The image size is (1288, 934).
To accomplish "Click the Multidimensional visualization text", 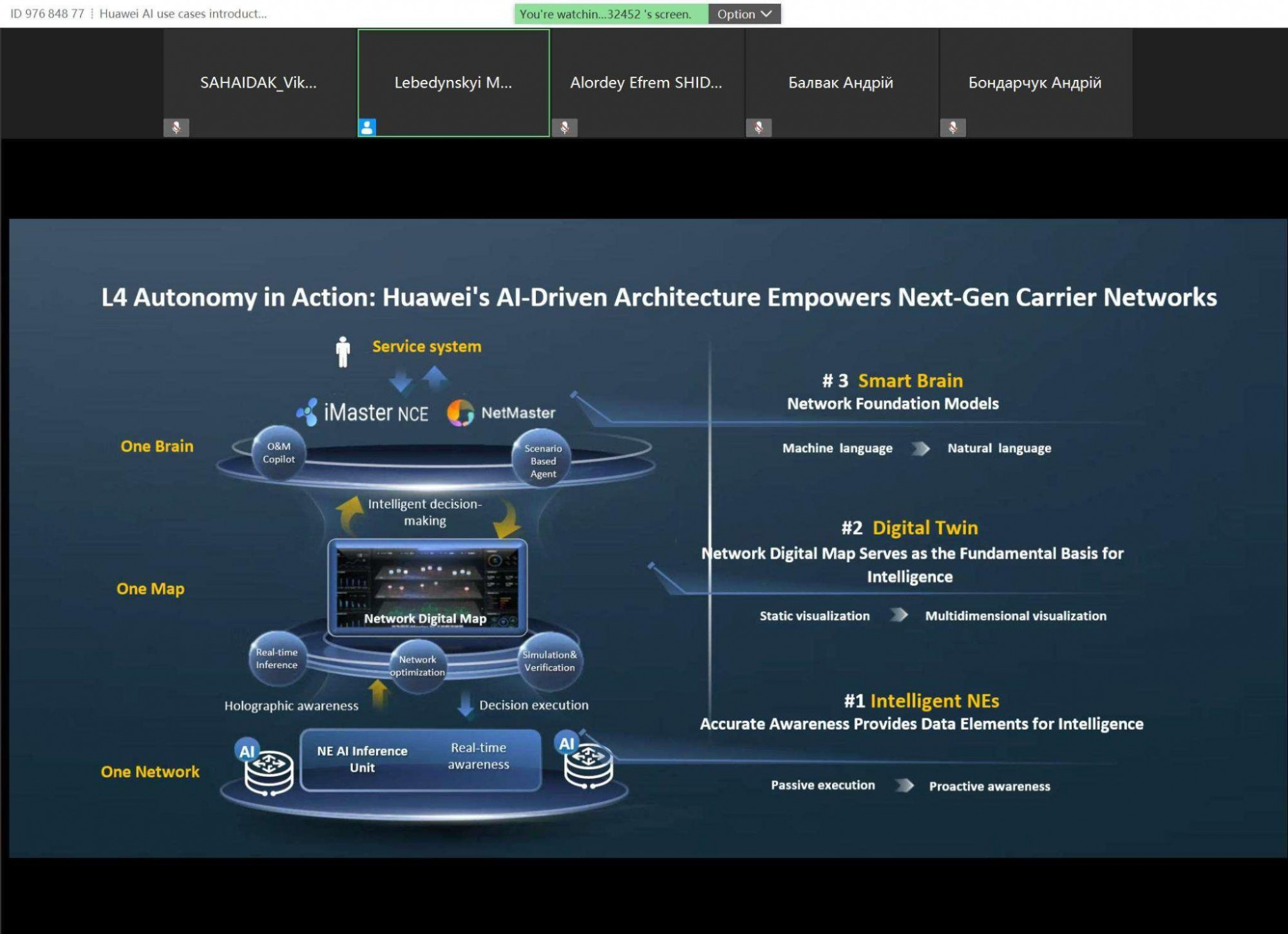I will (1016, 616).
